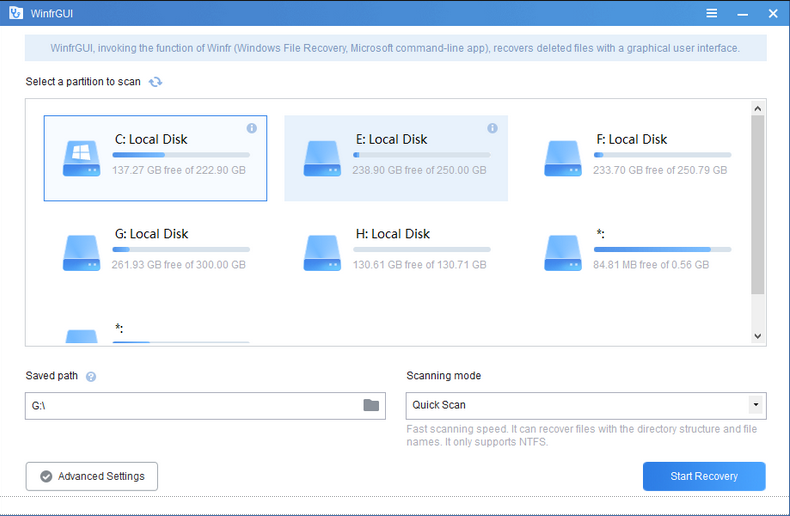Click the WinfrGUI app logo icon

(16, 13)
